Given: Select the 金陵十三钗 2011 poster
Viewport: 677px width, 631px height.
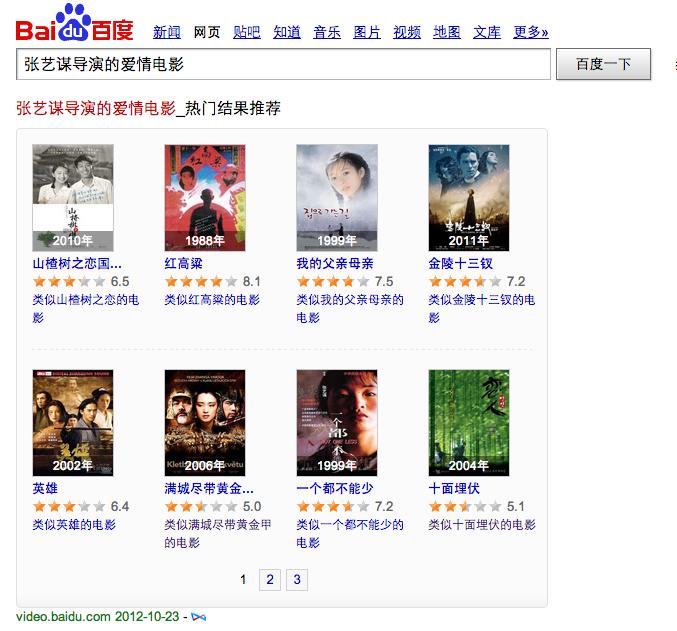Looking at the screenshot, I should coord(468,197).
